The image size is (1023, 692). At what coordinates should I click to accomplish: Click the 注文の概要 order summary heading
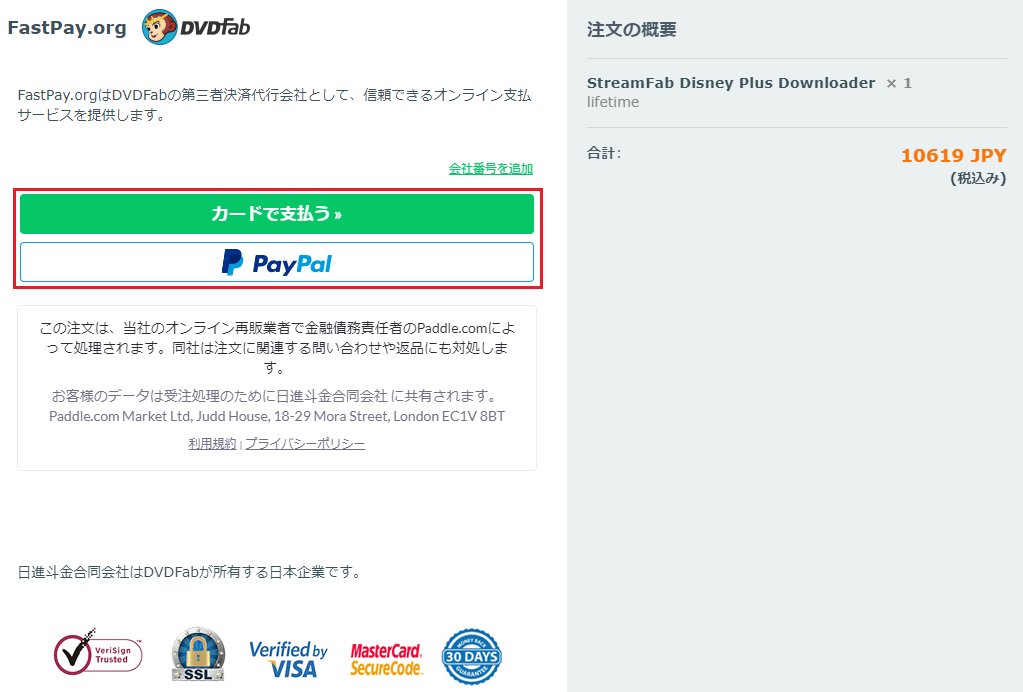(x=632, y=29)
